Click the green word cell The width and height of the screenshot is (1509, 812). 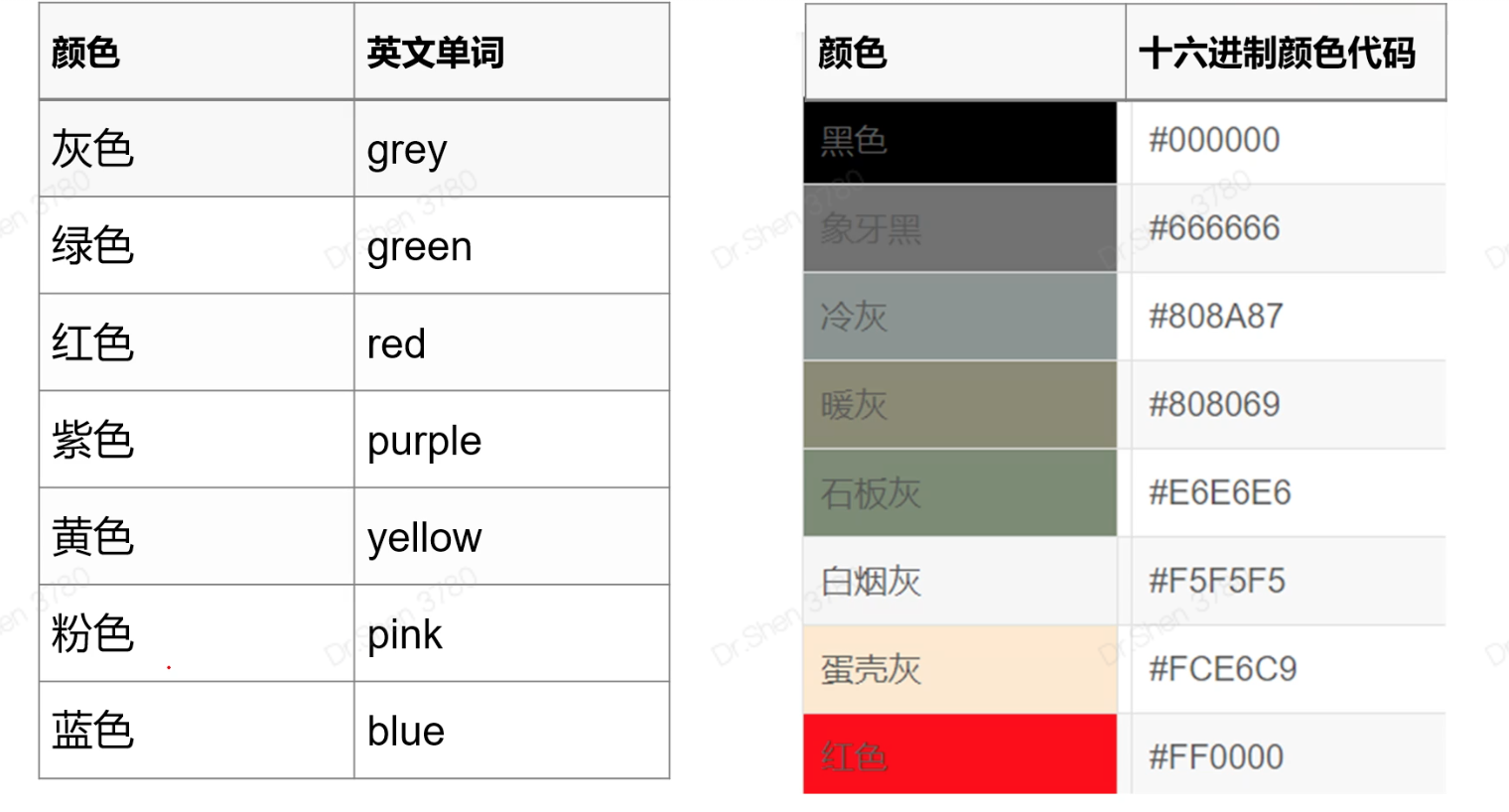click(511, 245)
